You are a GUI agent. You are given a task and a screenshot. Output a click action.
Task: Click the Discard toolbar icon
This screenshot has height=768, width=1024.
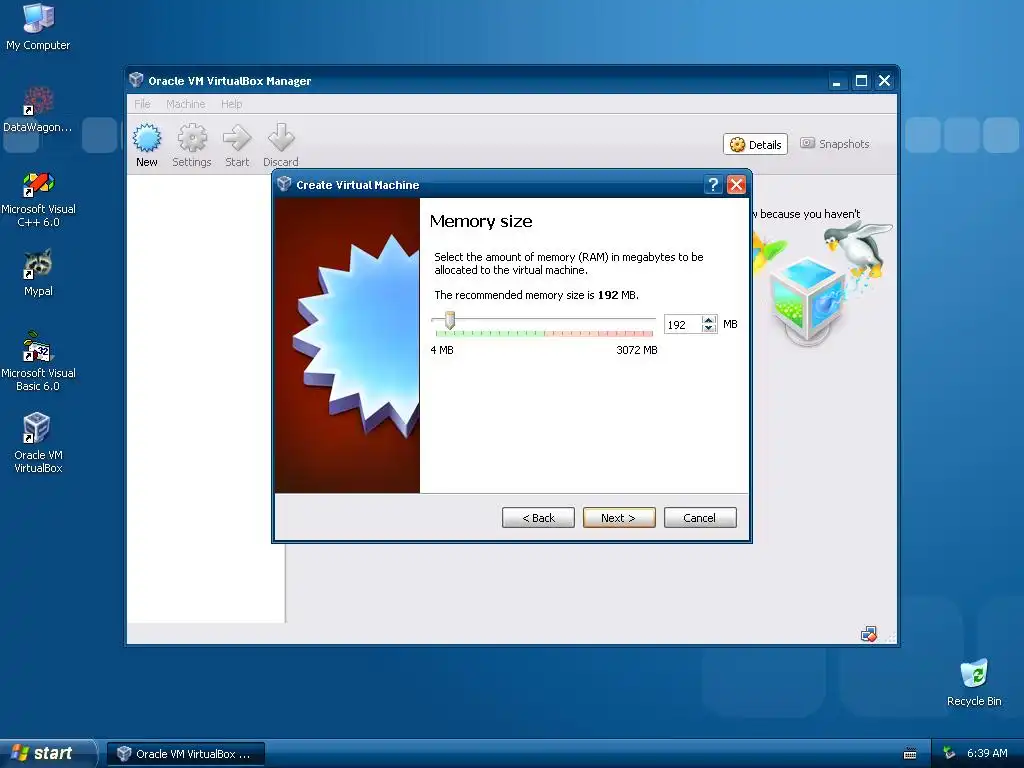281,145
